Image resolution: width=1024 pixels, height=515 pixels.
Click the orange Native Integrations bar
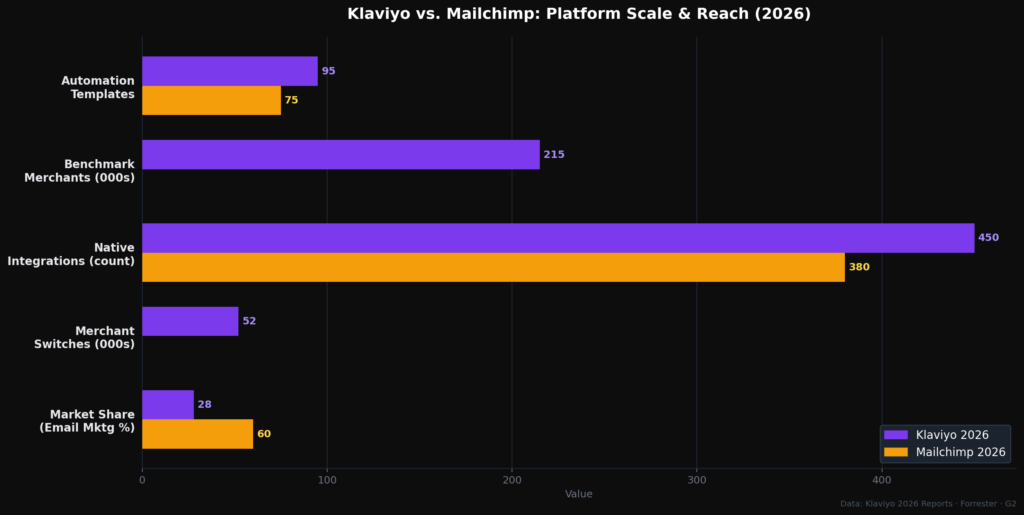click(x=494, y=267)
